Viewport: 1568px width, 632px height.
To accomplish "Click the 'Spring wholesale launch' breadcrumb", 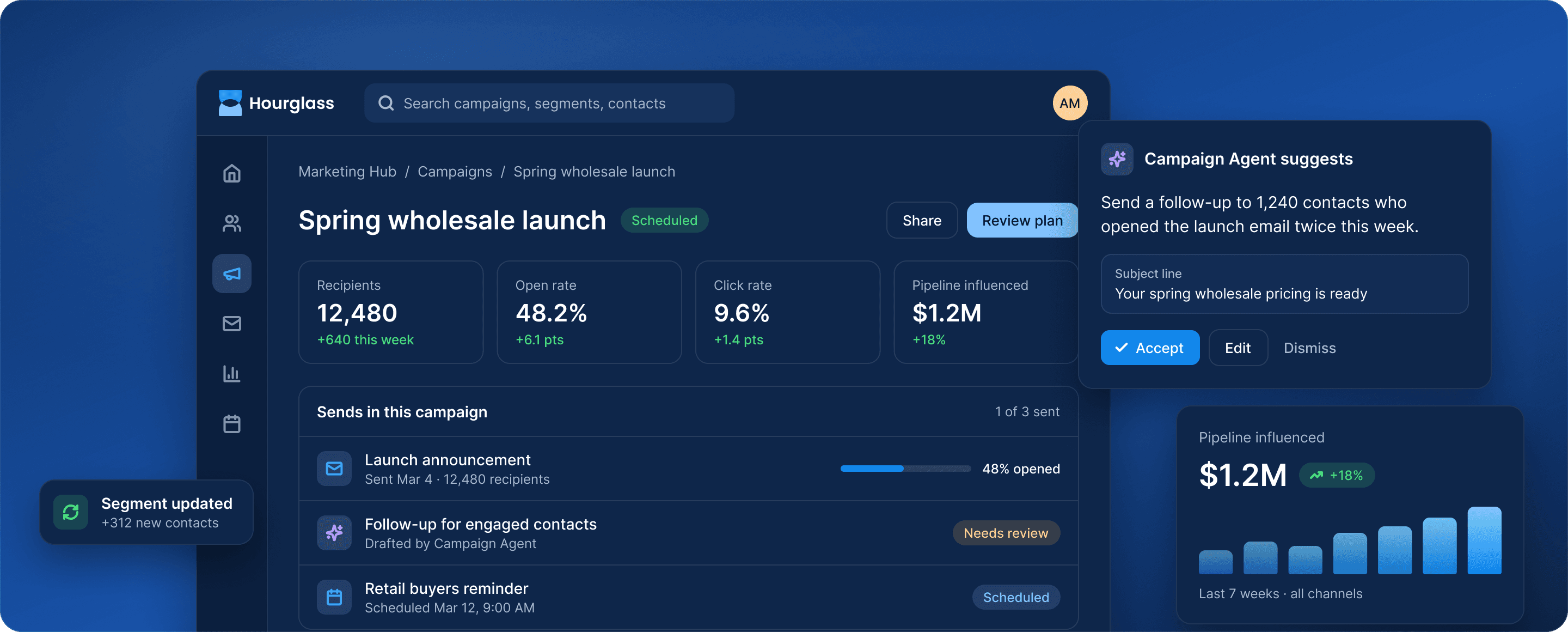I will pos(594,172).
